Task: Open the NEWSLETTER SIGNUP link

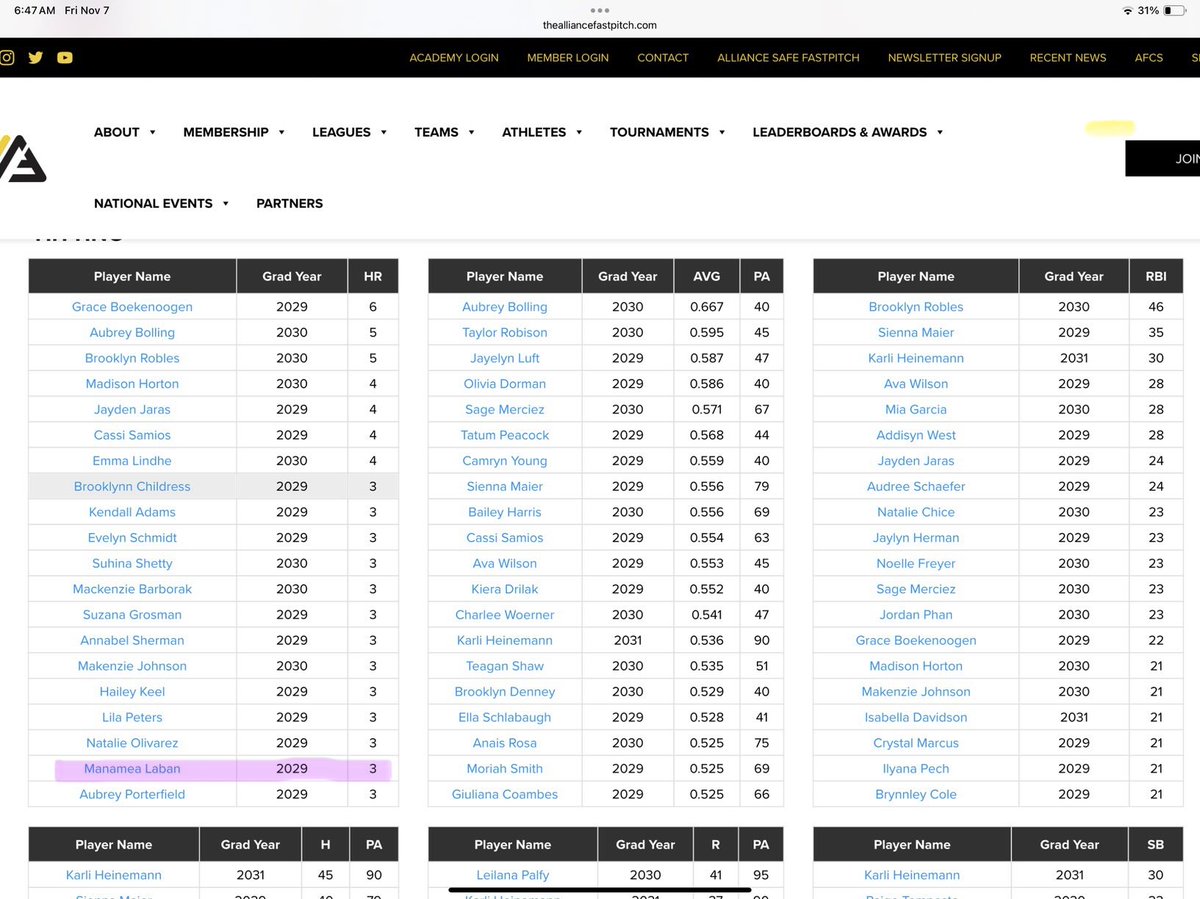Action: (944, 58)
